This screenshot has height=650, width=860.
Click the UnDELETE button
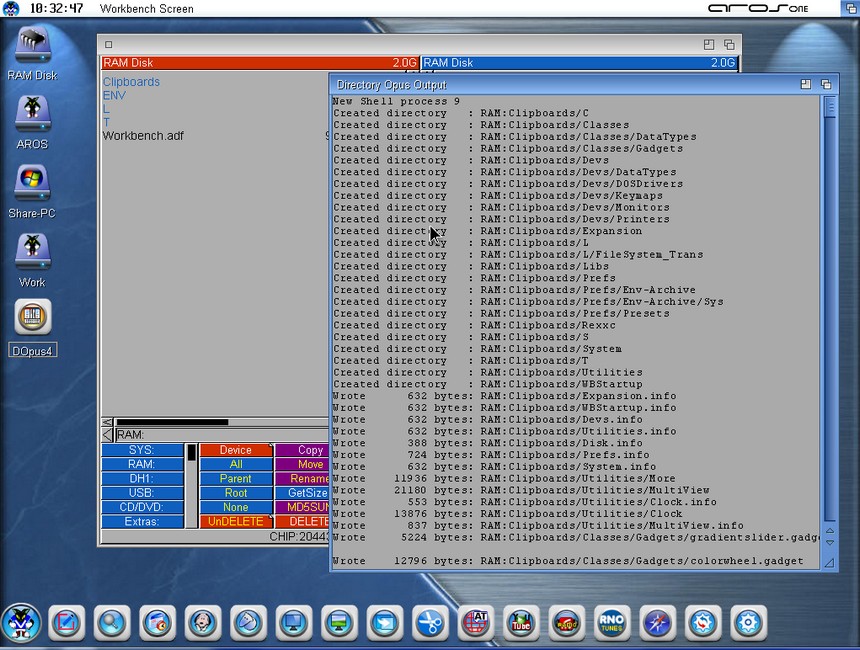tap(235, 522)
